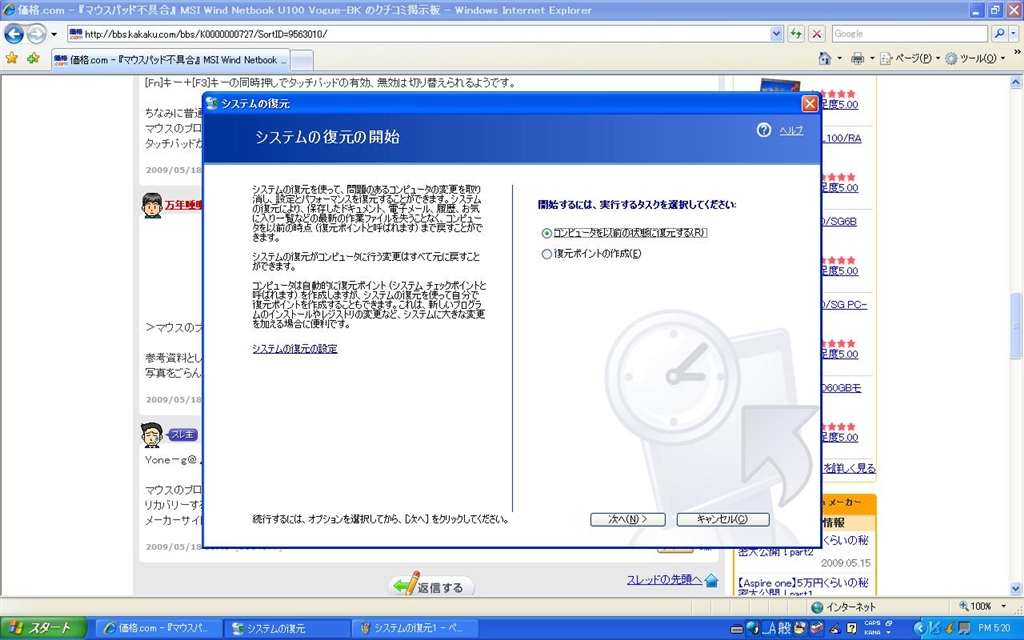This screenshot has width=1024, height=640.
Task: Click the IME 'A' input mode indicator
Action: pyautogui.click(x=770, y=628)
